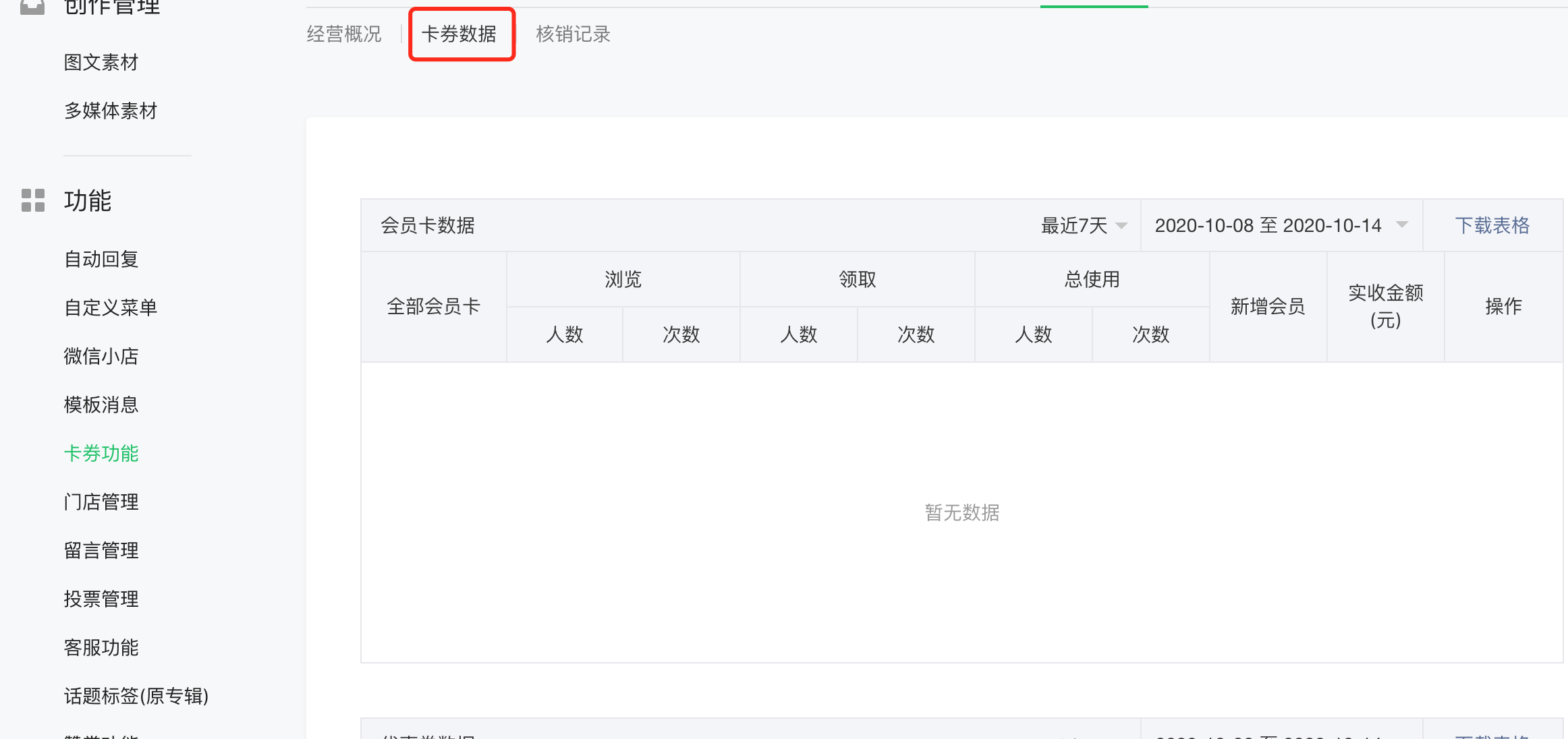Viewport: 1568px width, 739px height.
Task: Open the 2020-10-08 至 2020-10-14 date picker
Action: [1281, 225]
